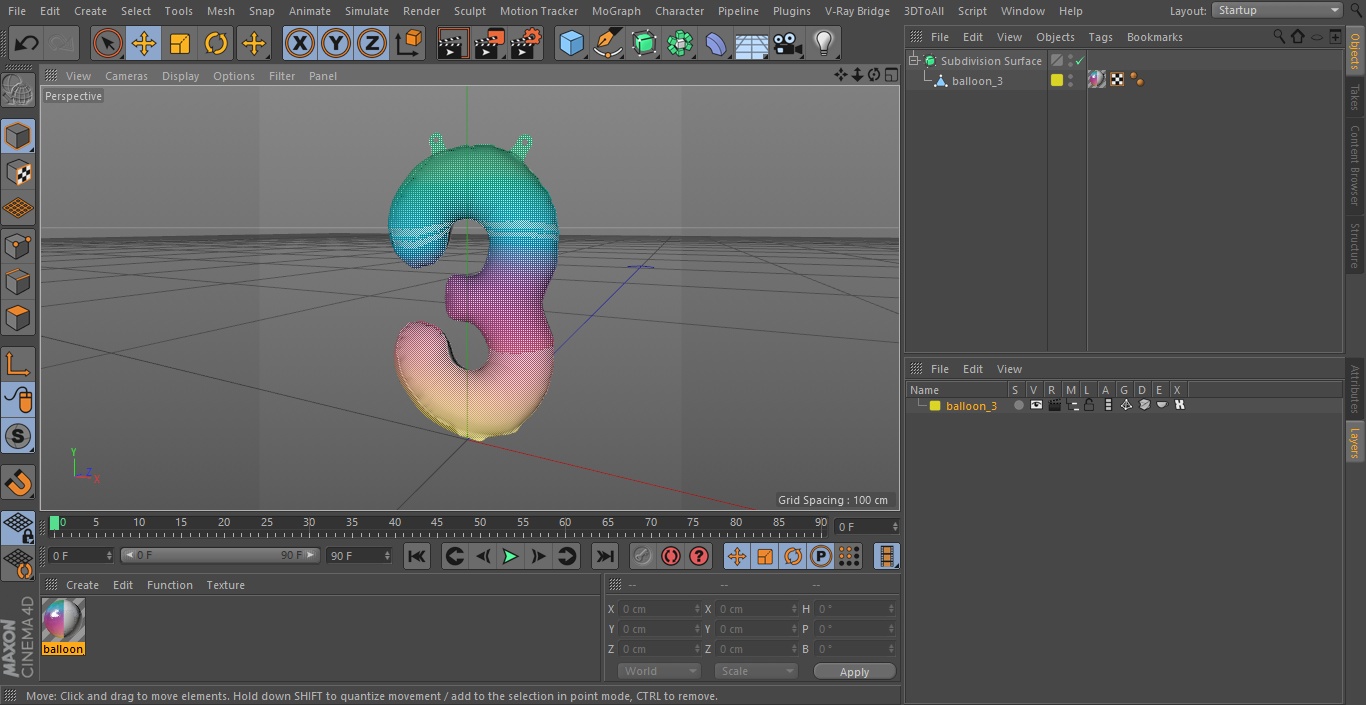This screenshot has width=1366, height=705.
Task: Open the World coordinate dropdown
Action: pos(658,671)
